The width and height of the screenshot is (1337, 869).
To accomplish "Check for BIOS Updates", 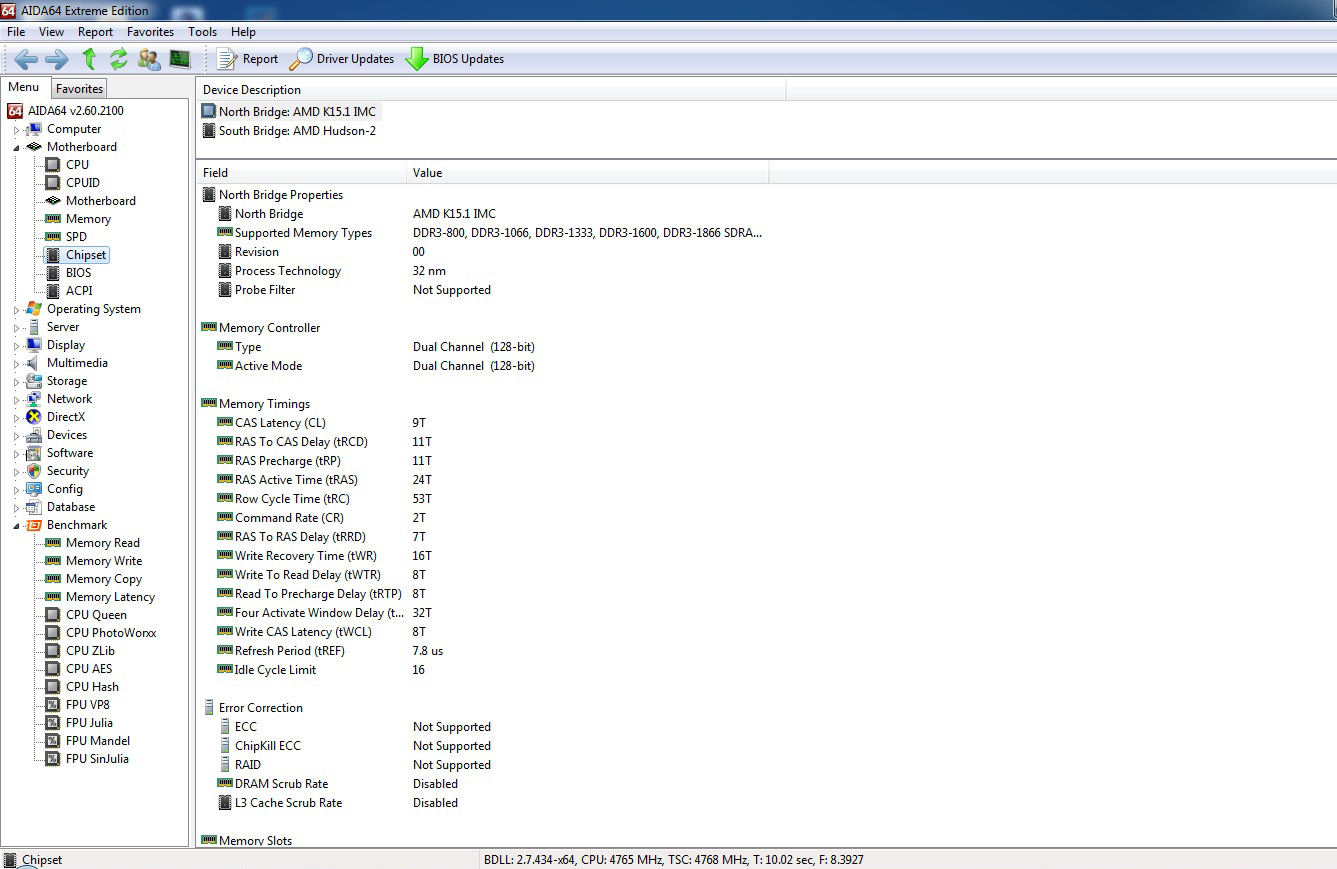I will (x=455, y=59).
